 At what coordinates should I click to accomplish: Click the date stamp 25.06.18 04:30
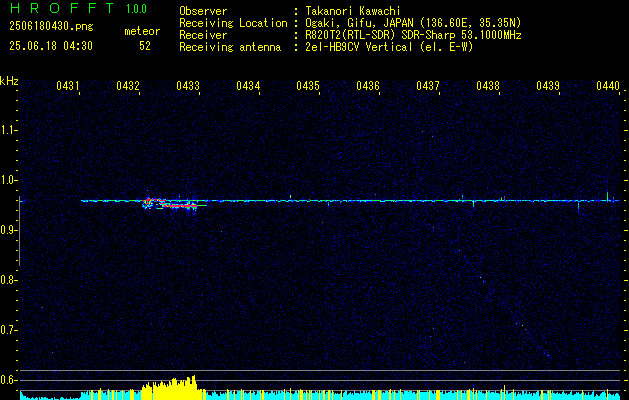pyautogui.click(x=51, y=46)
